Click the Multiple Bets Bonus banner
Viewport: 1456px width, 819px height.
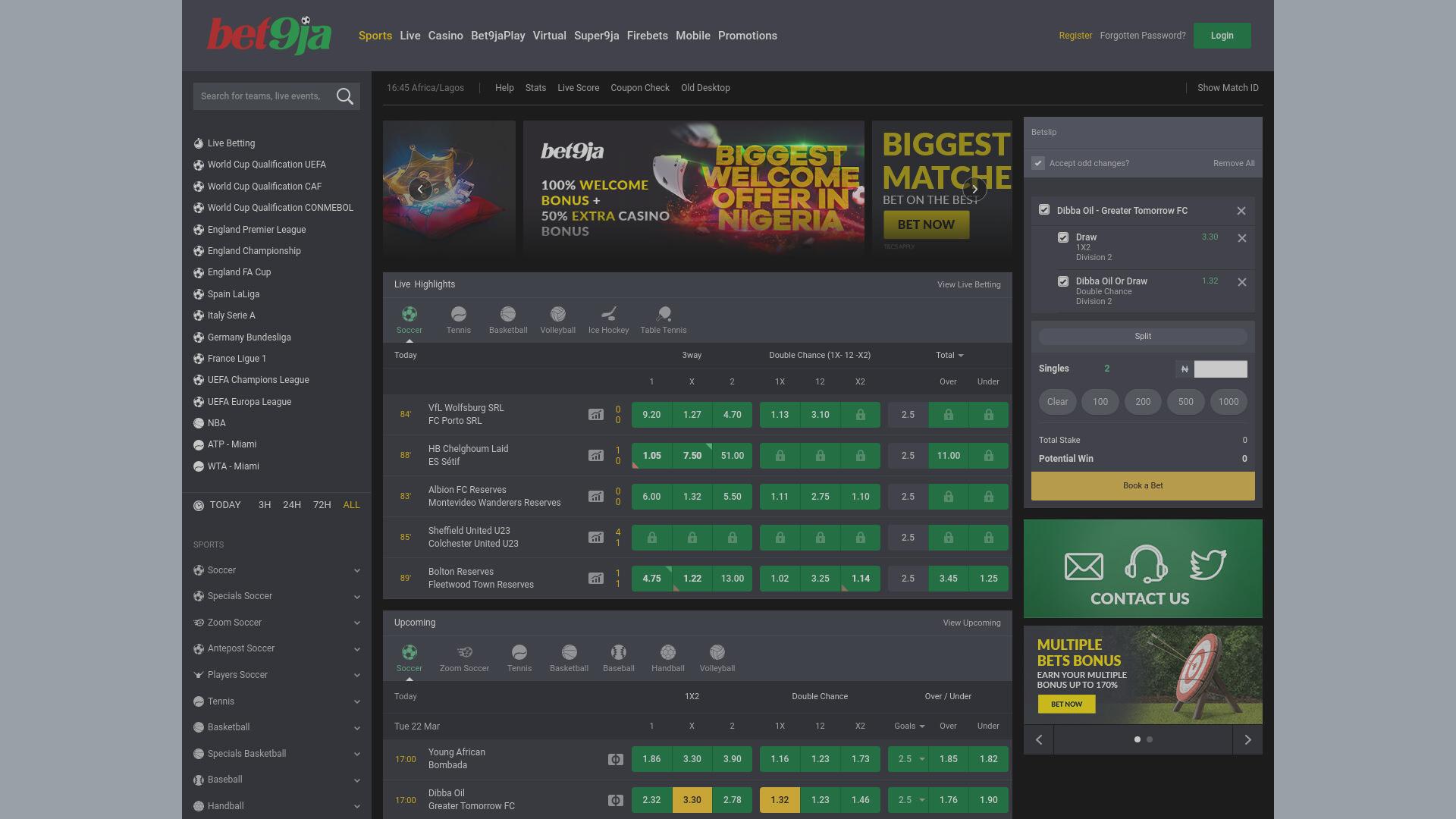coord(1143,675)
